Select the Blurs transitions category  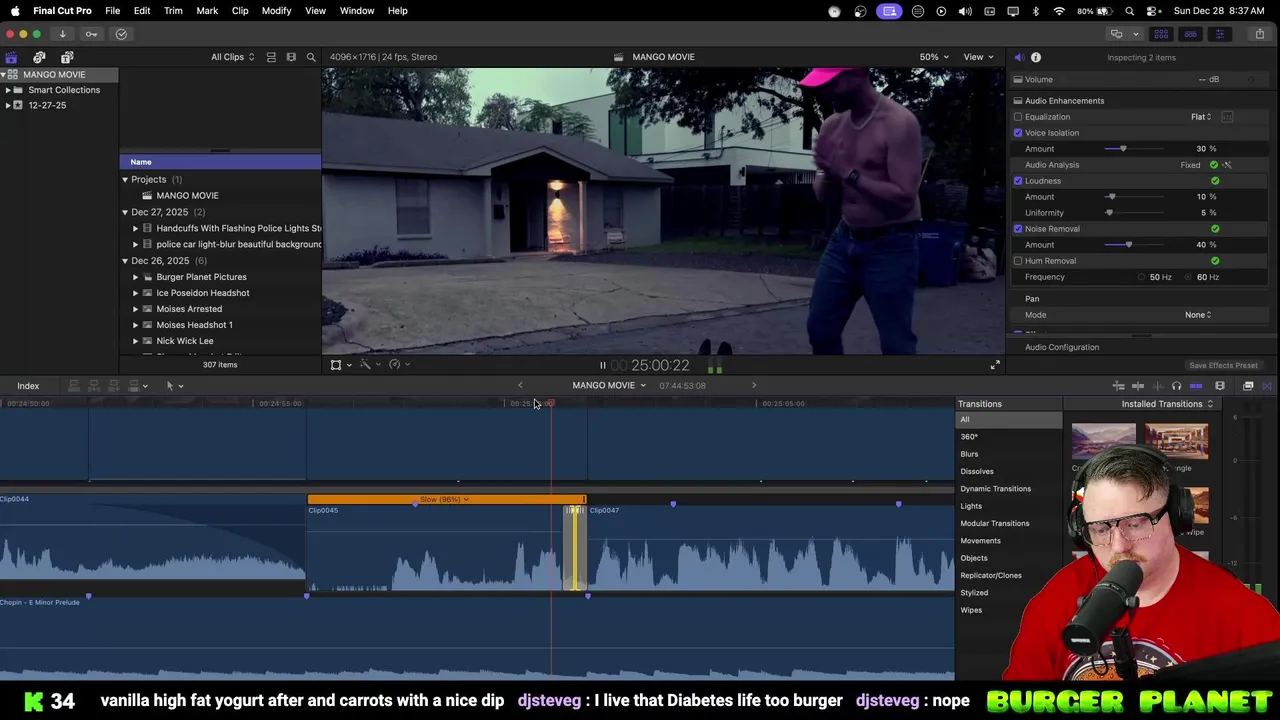click(x=969, y=454)
